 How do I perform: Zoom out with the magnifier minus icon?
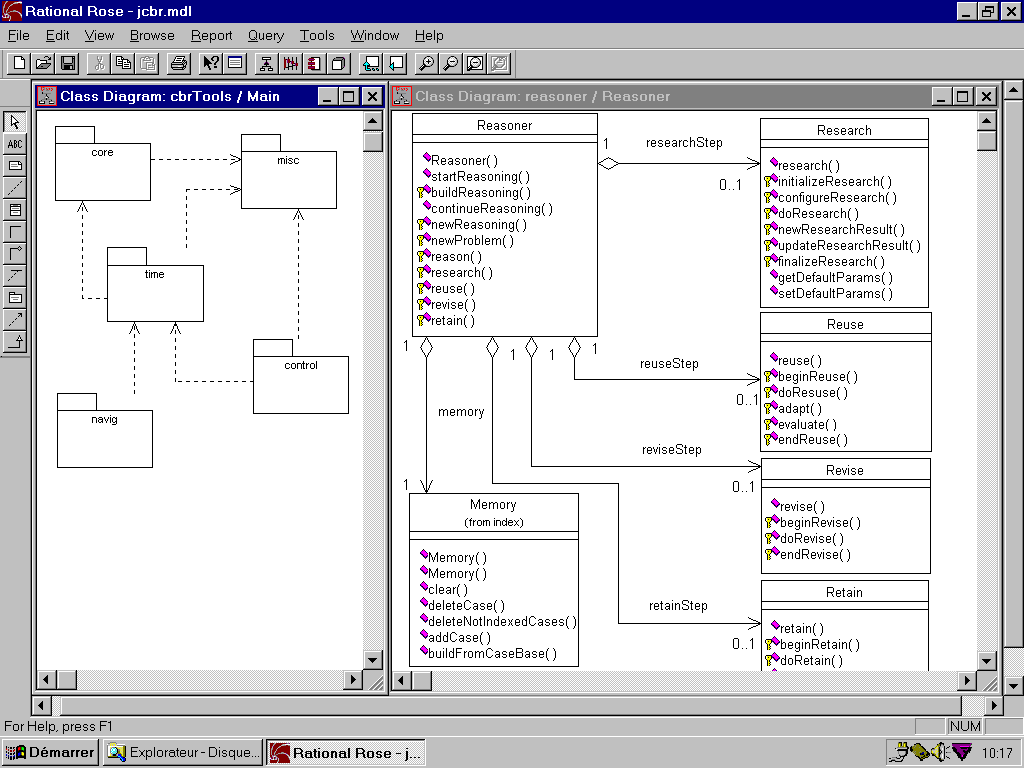pyautogui.click(x=451, y=63)
